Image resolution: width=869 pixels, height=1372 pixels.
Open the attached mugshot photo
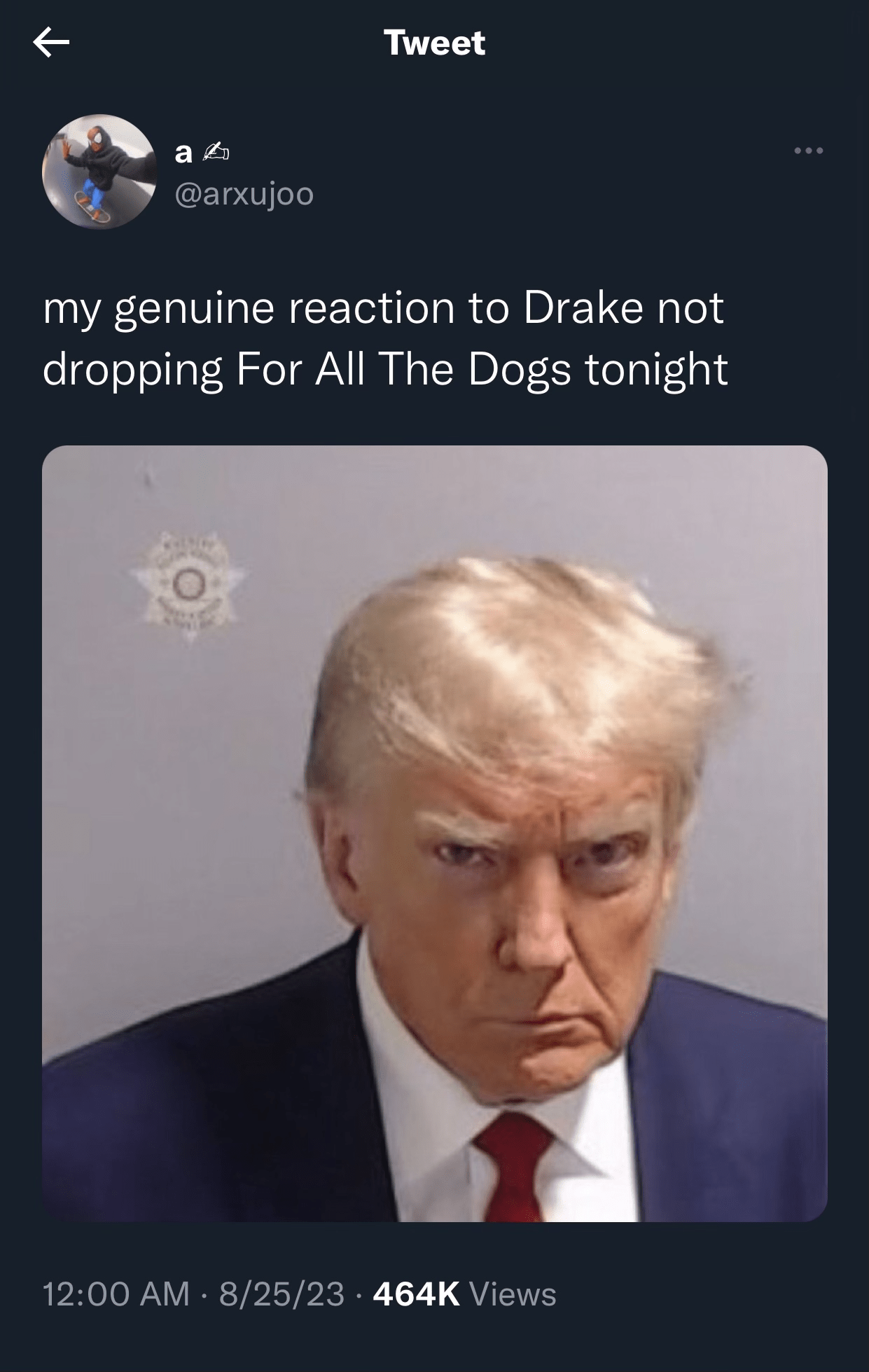(x=435, y=833)
